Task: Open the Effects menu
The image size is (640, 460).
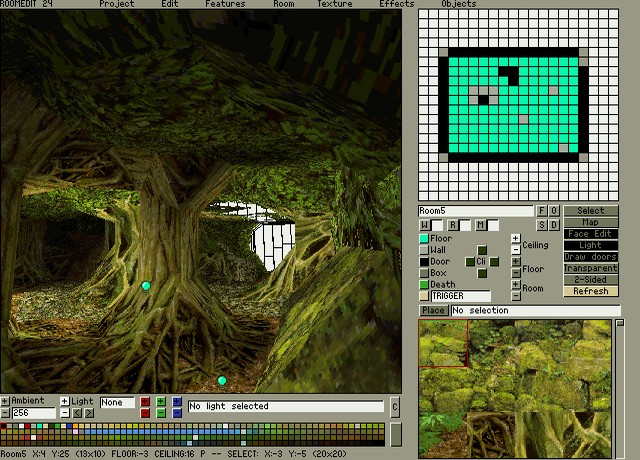Action: tap(396, 4)
